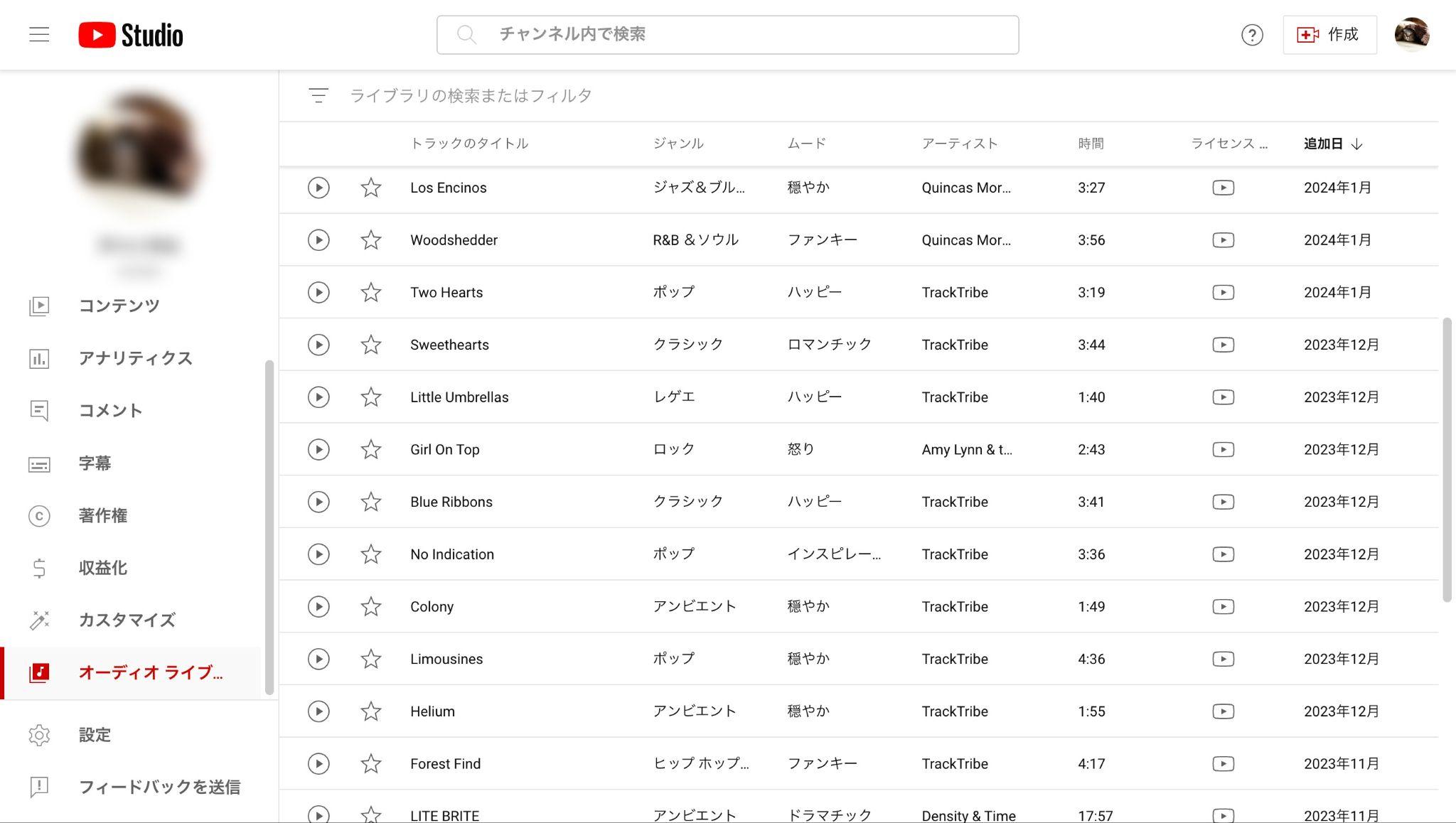Click the main page vertical scrollbar
The width and height of the screenshot is (1456, 823).
pos(1447,460)
